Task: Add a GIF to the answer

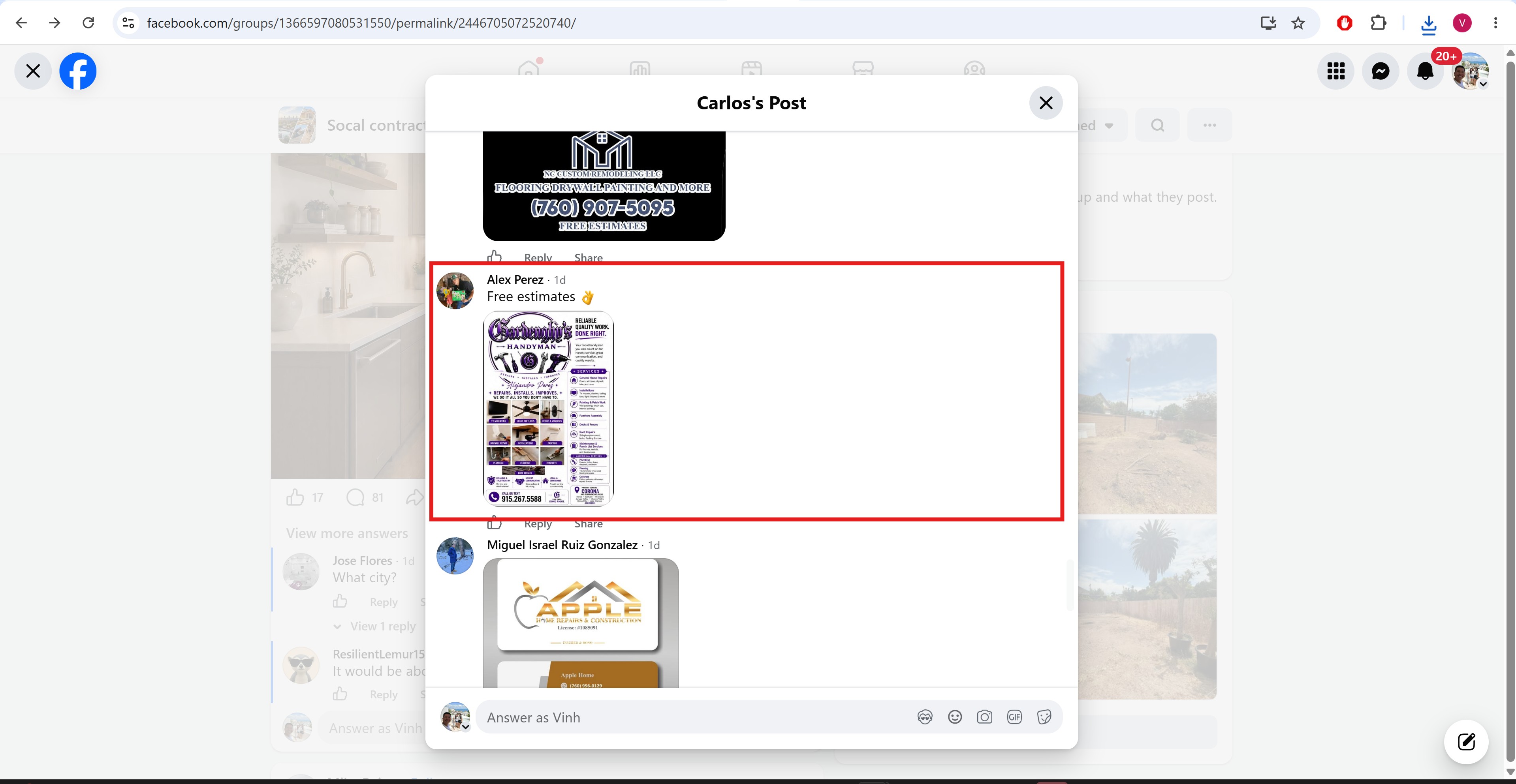Action: 1015,717
